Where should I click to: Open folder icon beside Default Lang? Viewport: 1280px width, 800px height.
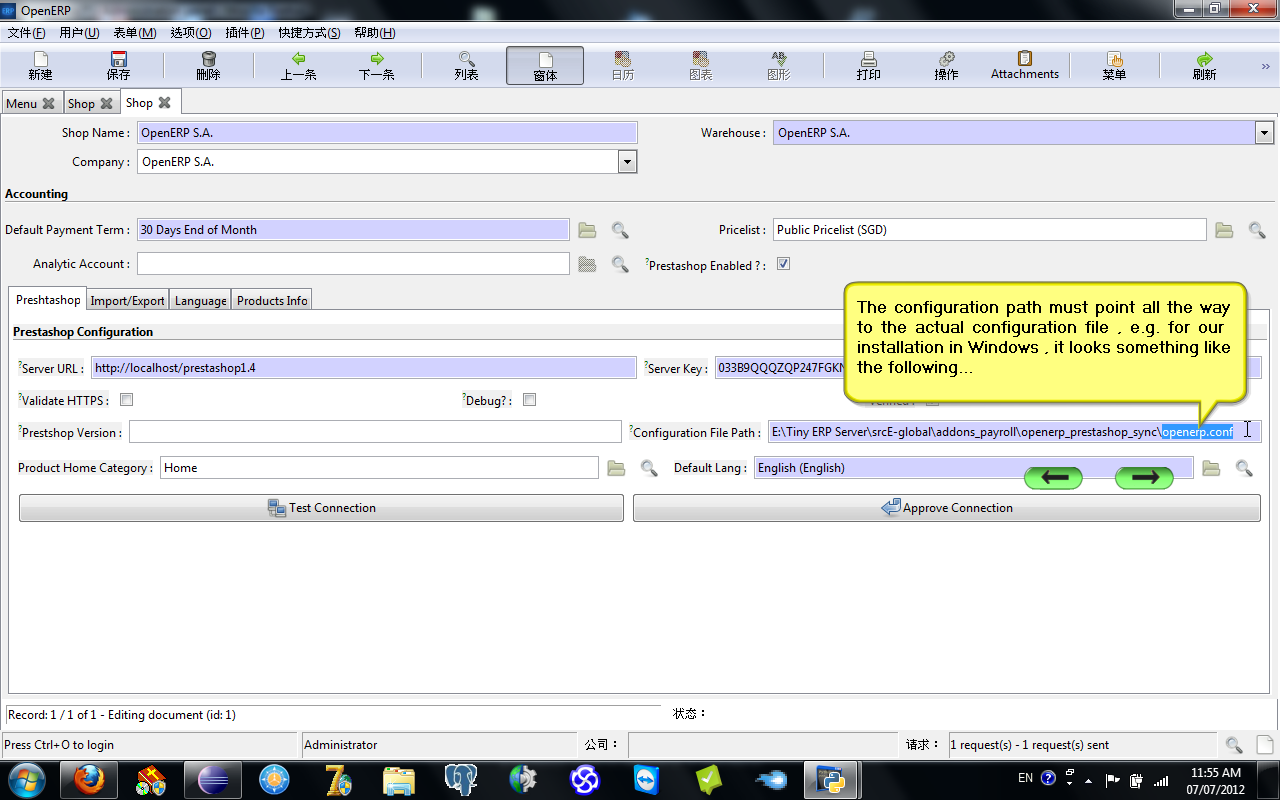(x=1211, y=468)
